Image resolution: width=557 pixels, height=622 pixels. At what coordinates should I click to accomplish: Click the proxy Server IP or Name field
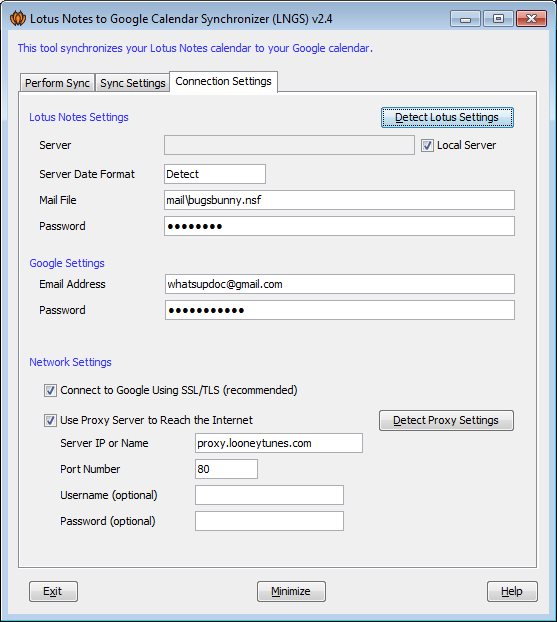pos(278,443)
